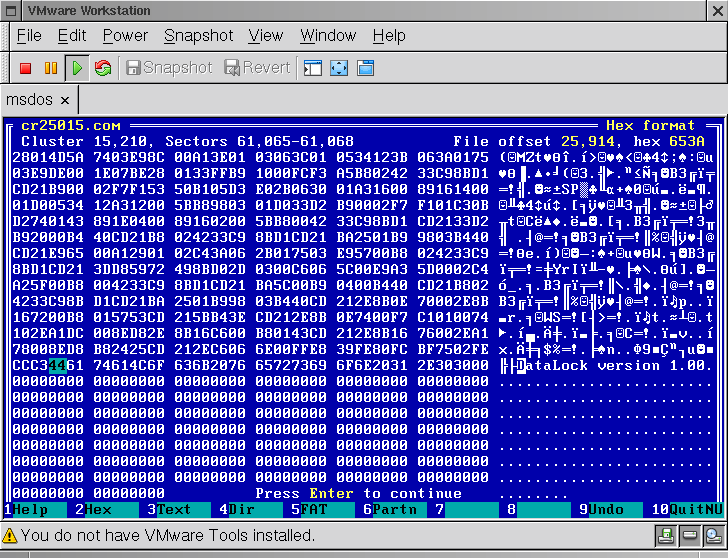Click the green Power On play icon
The width and height of the screenshot is (728, 558).
tap(77, 68)
